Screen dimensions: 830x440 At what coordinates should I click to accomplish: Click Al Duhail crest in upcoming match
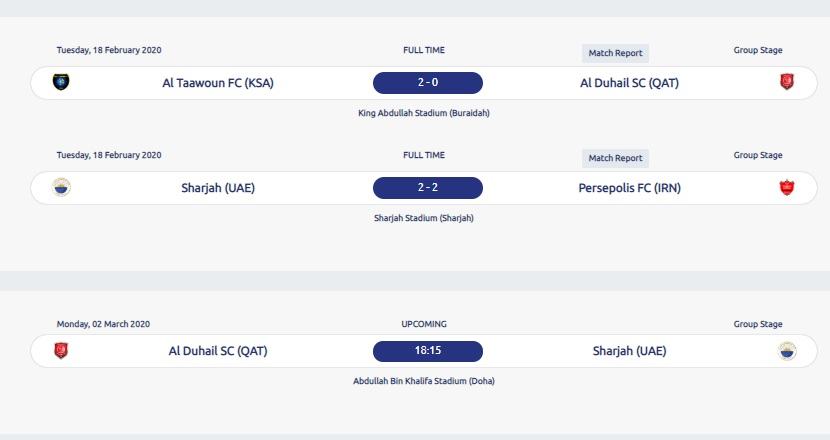(61, 351)
